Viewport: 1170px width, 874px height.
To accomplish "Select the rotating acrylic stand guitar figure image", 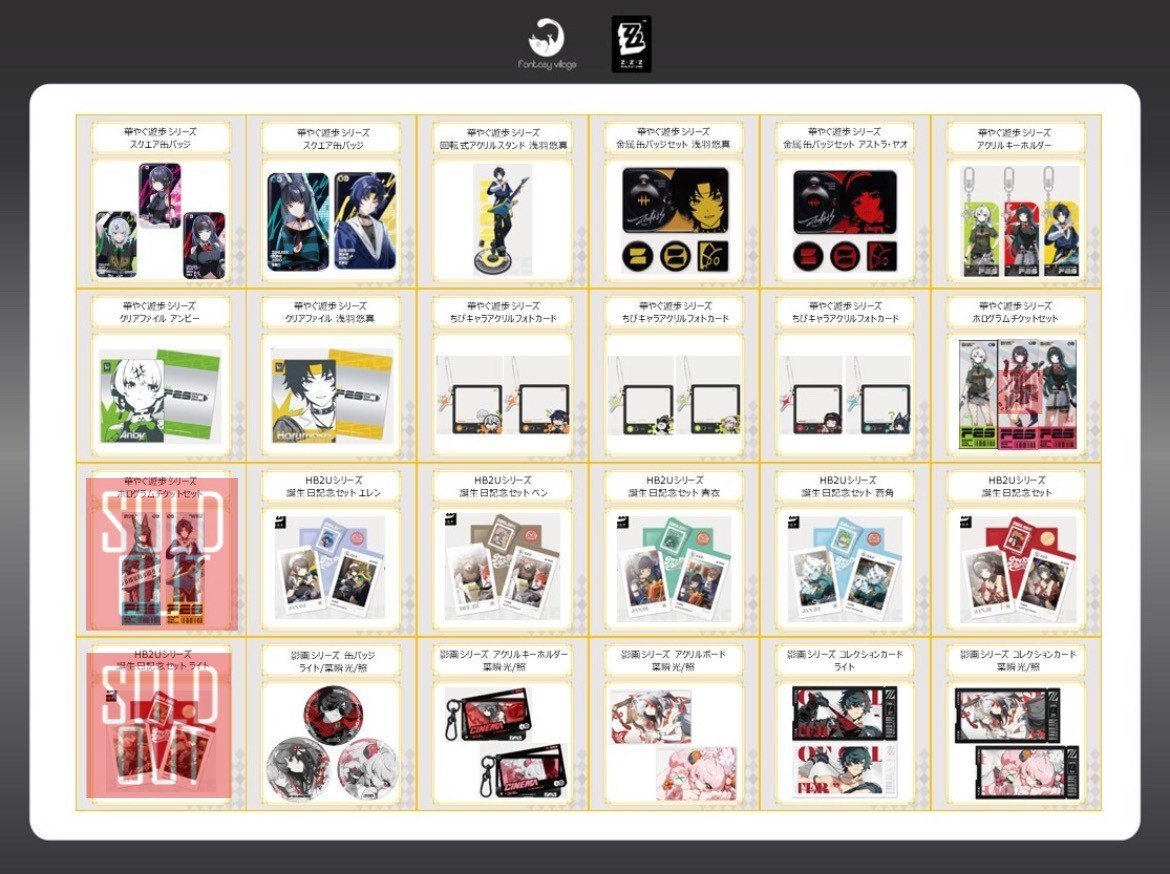I will point(502,221).
